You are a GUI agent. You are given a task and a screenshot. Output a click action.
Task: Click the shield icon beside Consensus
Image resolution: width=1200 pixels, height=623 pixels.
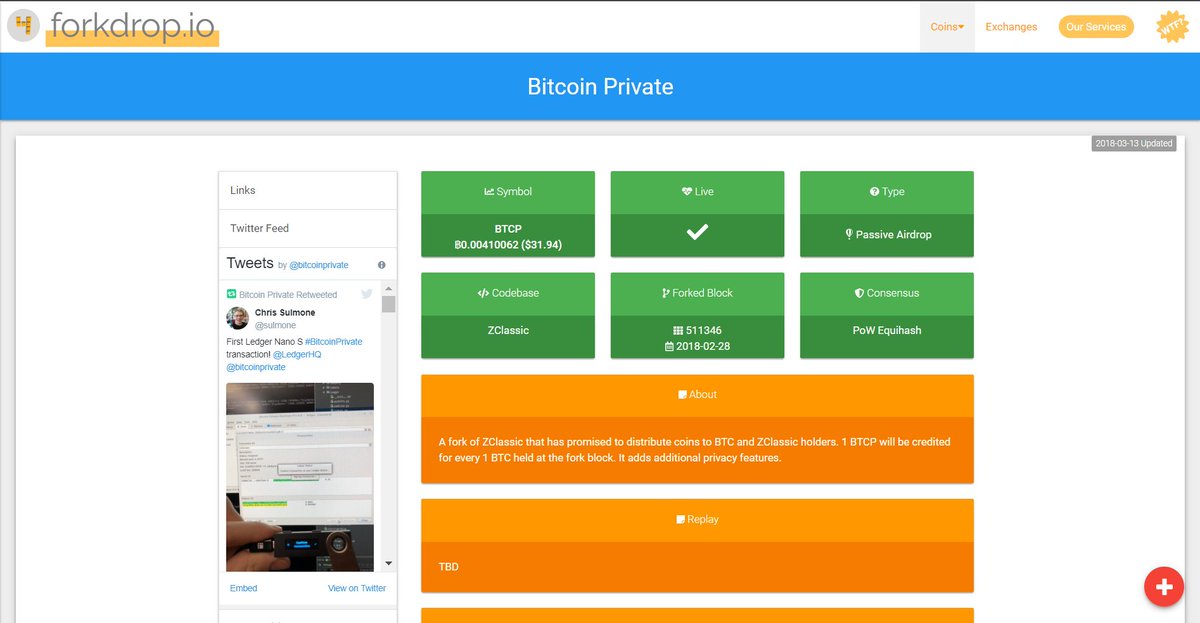point(859,293)
